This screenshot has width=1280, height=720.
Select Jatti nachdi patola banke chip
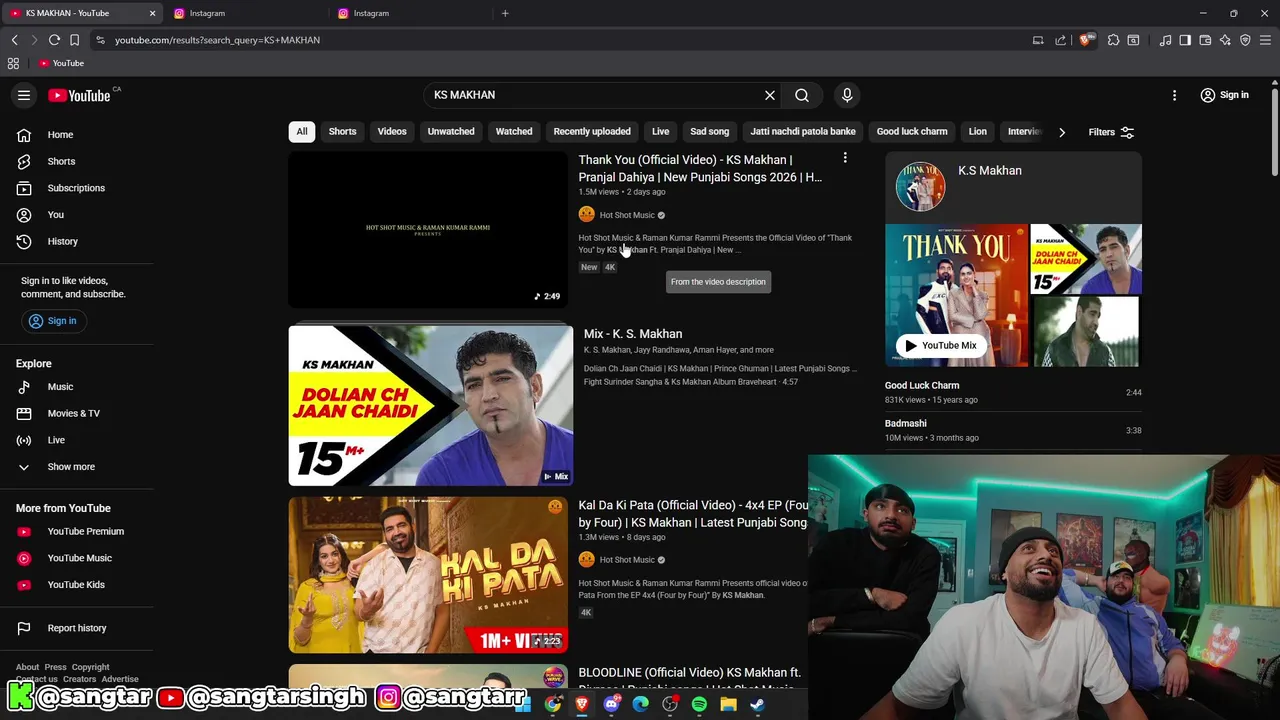click(803, 131)
